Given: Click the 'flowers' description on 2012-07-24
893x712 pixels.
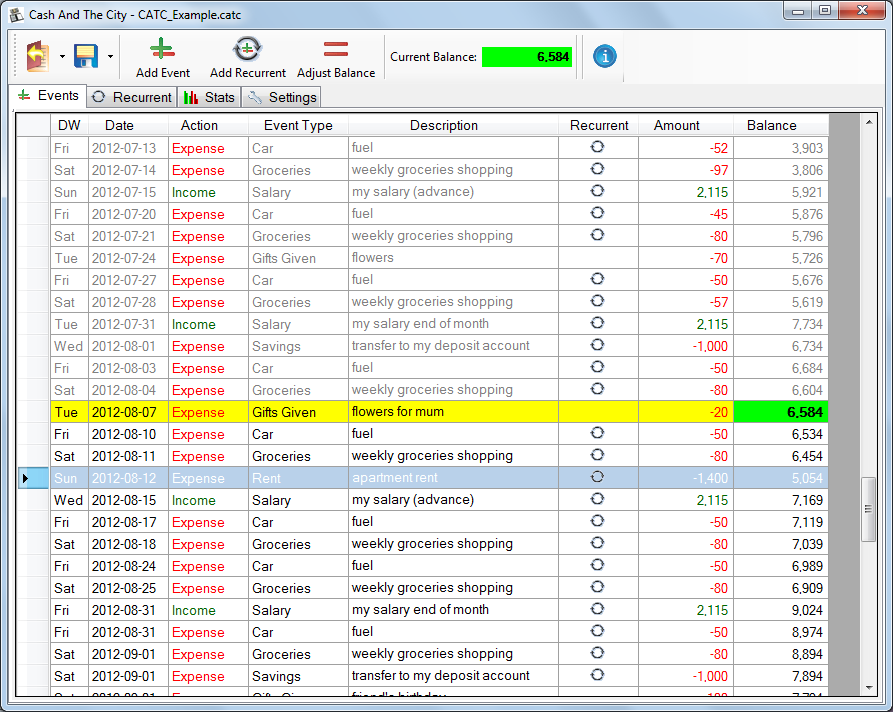Looking at the screenshot, I should pyautogui.click(x=453, y=258).
